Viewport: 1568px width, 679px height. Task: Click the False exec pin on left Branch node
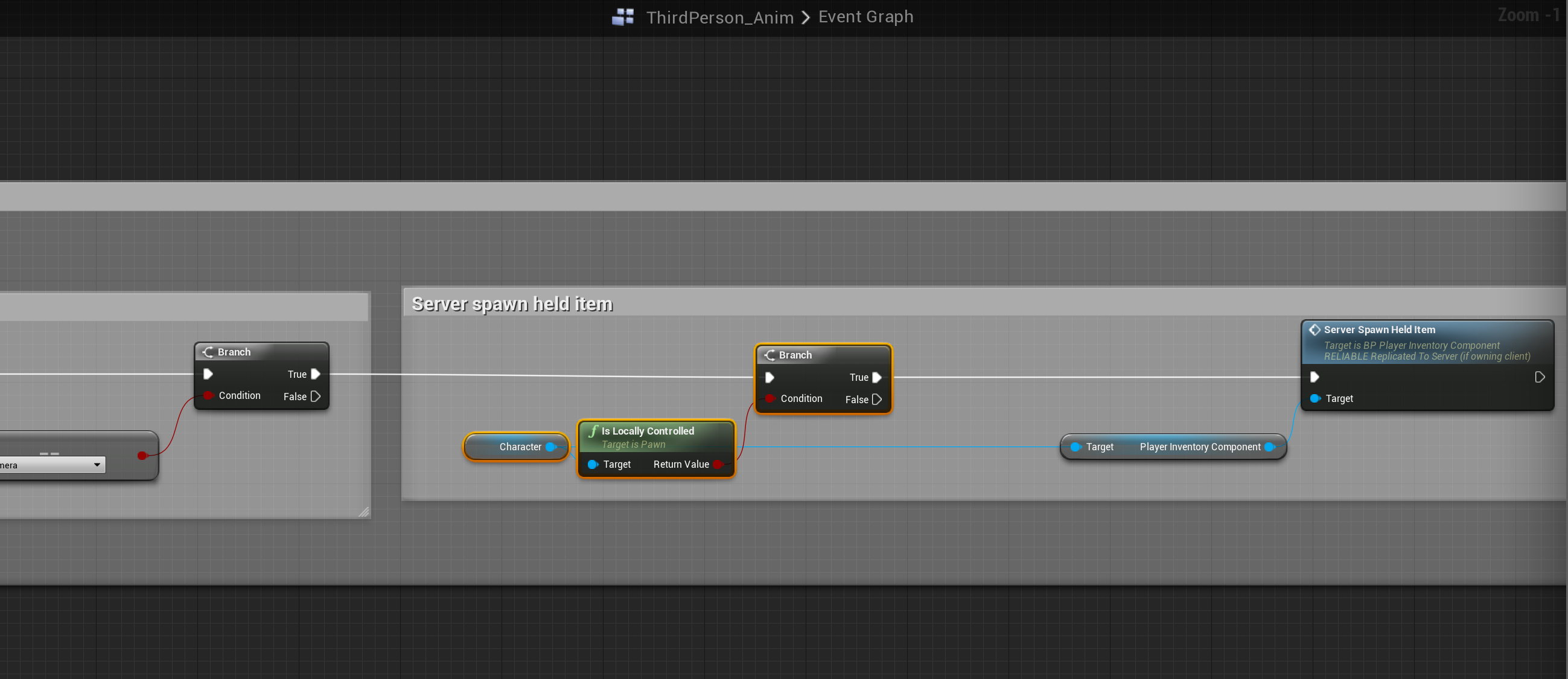[x=315, y=397]
